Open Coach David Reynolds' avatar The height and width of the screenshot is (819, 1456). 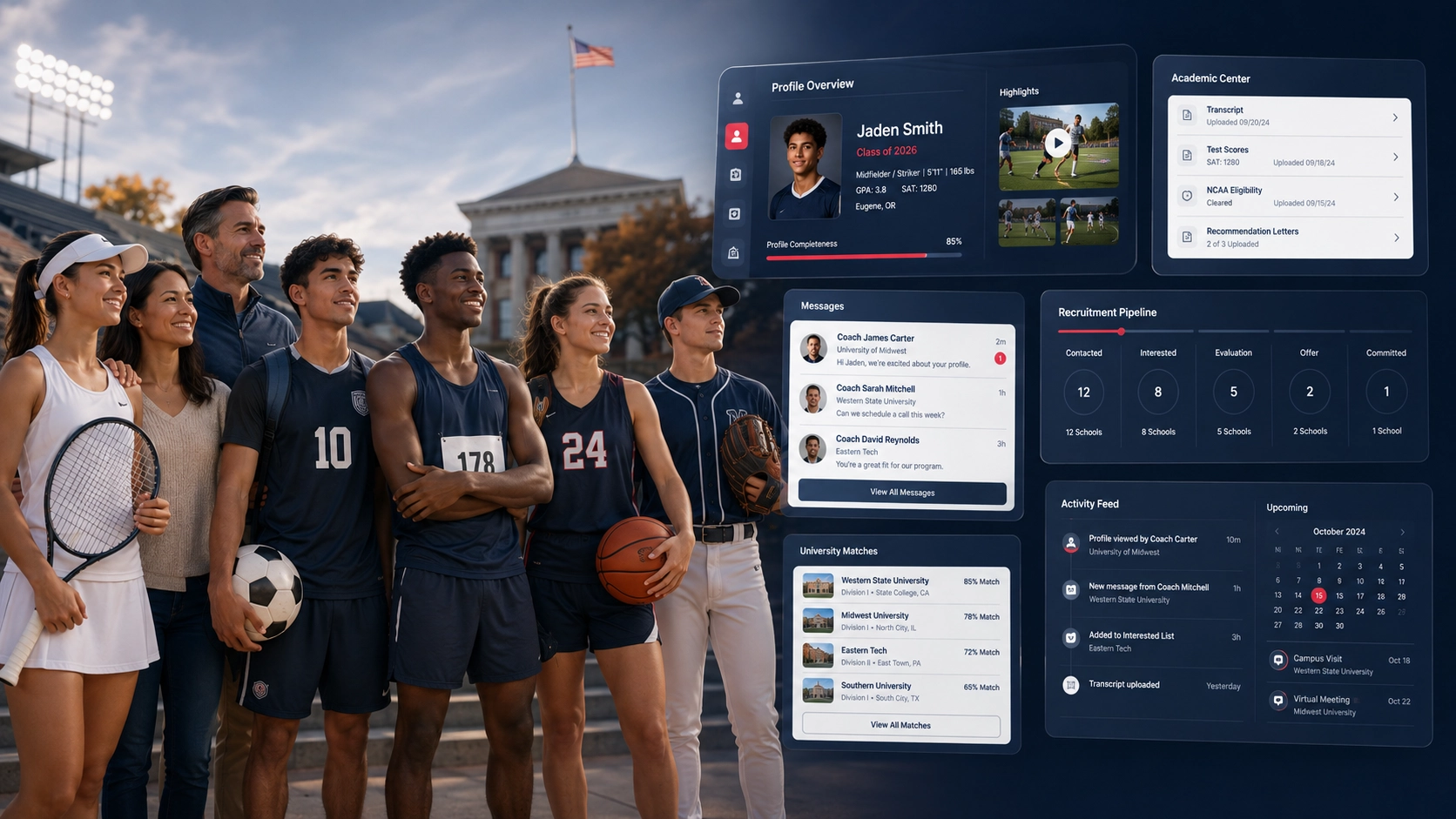[812, 449]
